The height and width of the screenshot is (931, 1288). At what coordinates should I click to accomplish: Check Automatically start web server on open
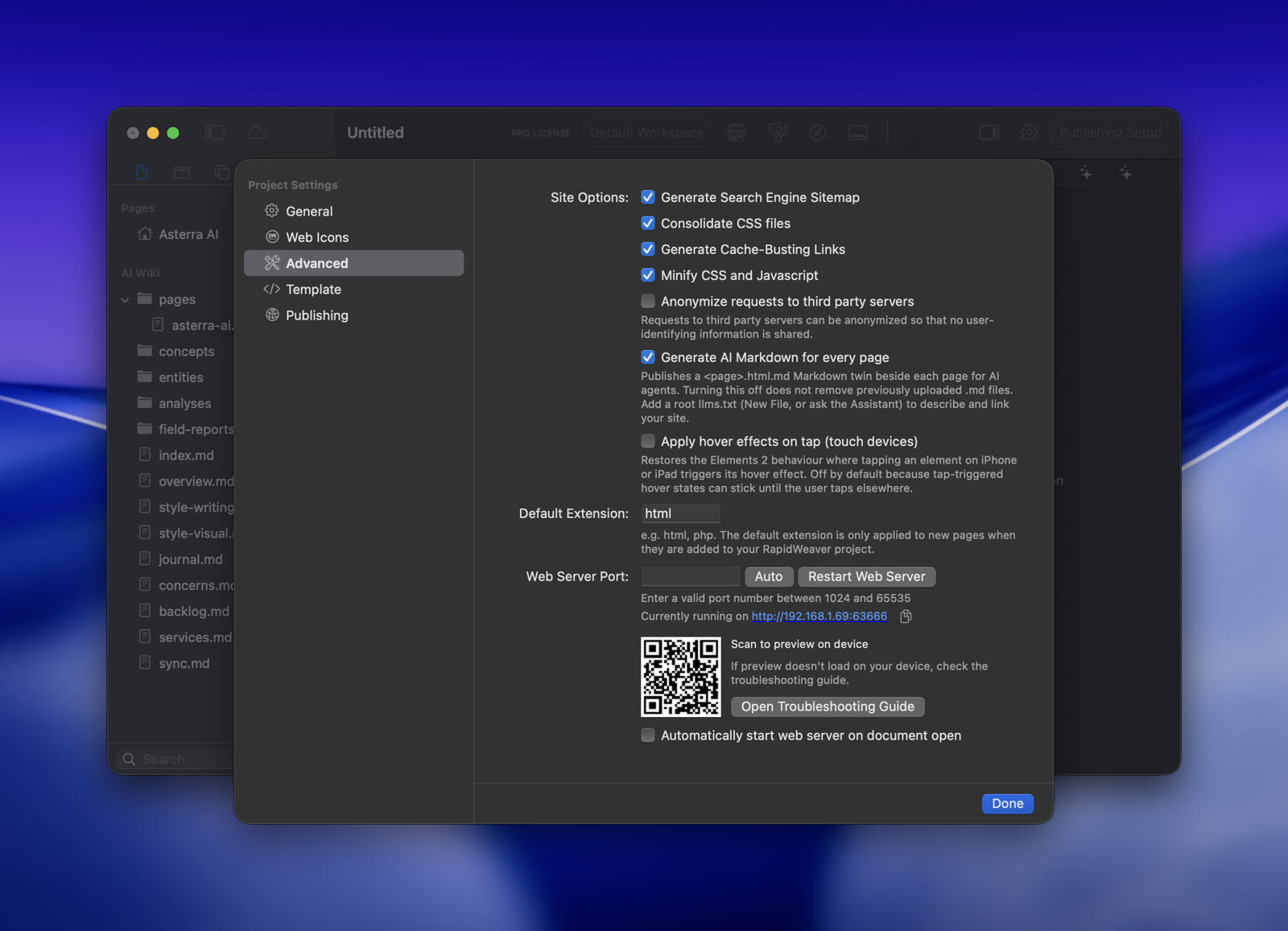coord(648,735)
